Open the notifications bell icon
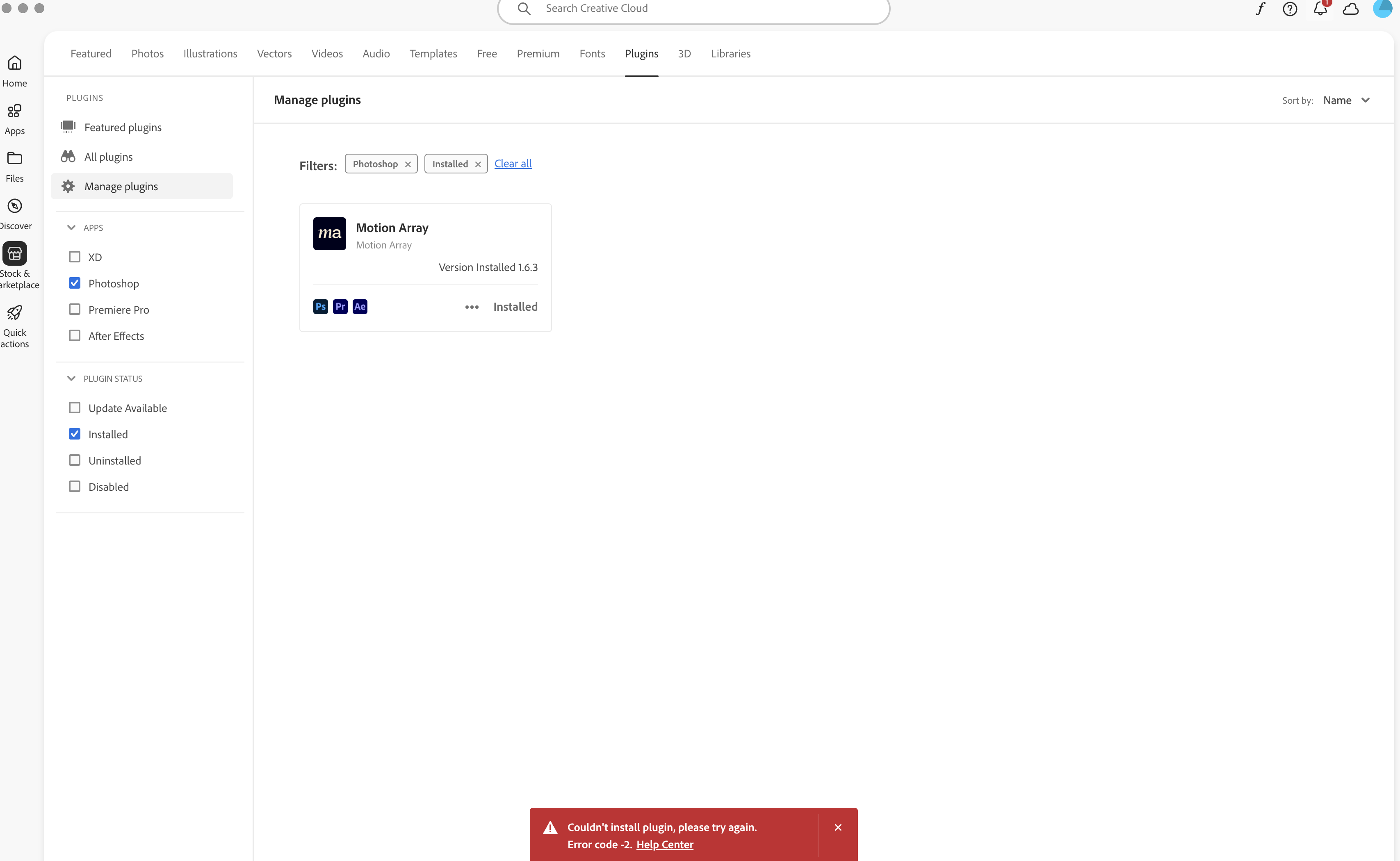1400x861 pixels. coord(1320,9)
